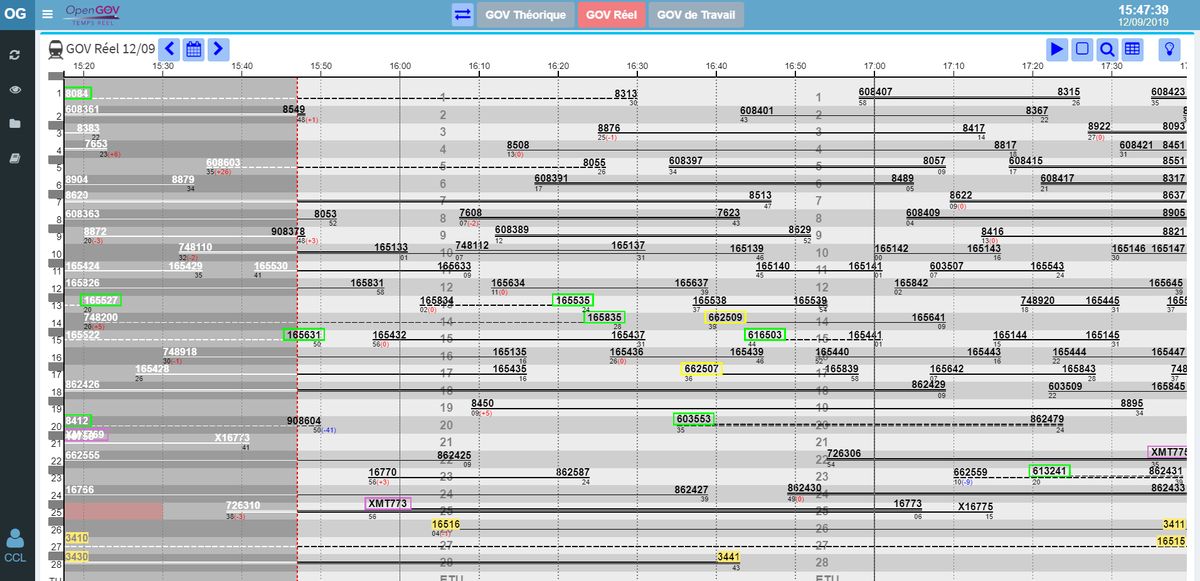Click the stop square button
Viewport: 1200px width, 581px height.
[x=1082, y=48]
